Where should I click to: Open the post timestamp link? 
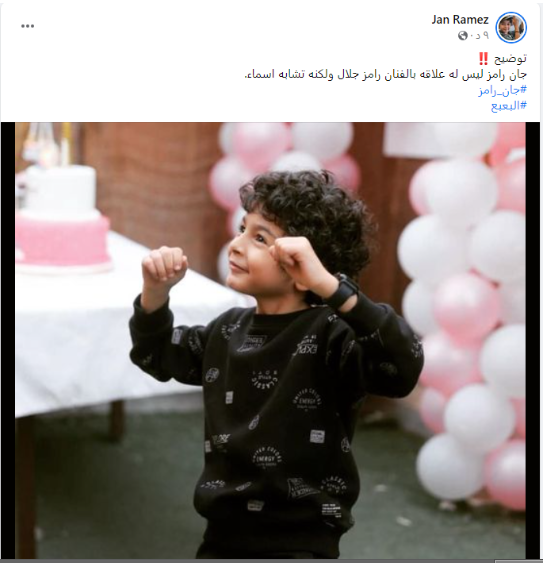(479, 36)
